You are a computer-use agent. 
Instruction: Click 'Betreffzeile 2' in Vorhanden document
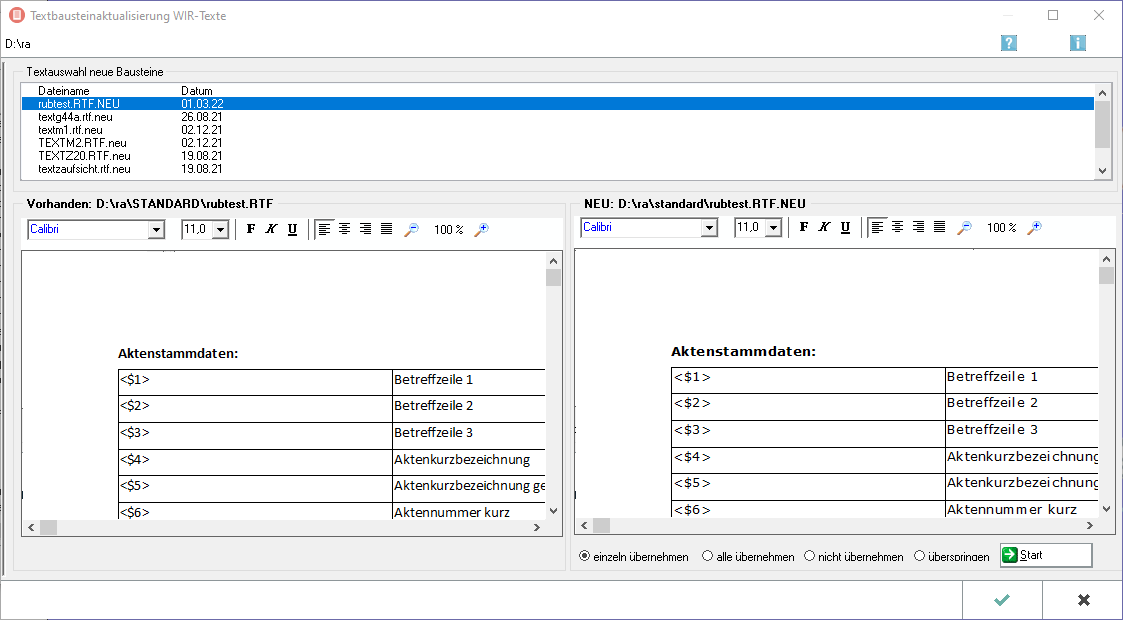pos(433,405)
